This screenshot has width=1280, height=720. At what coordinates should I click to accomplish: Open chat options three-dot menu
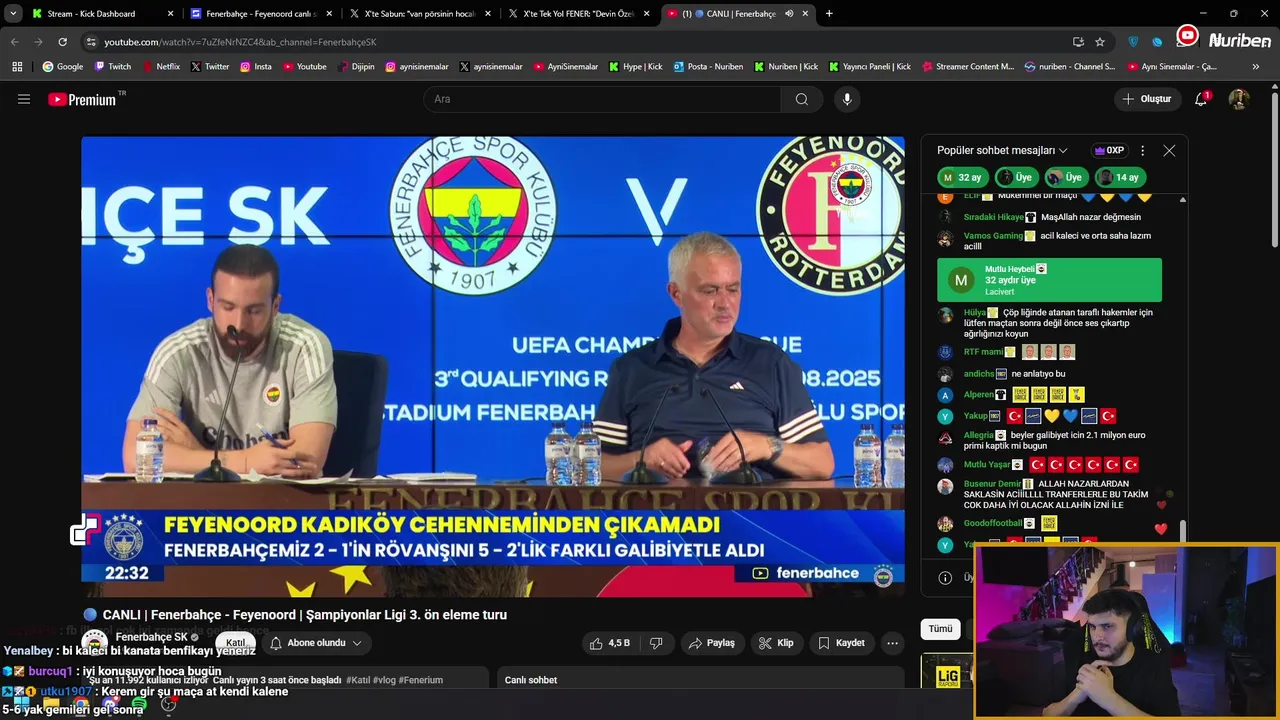[x=1142, y=150]
